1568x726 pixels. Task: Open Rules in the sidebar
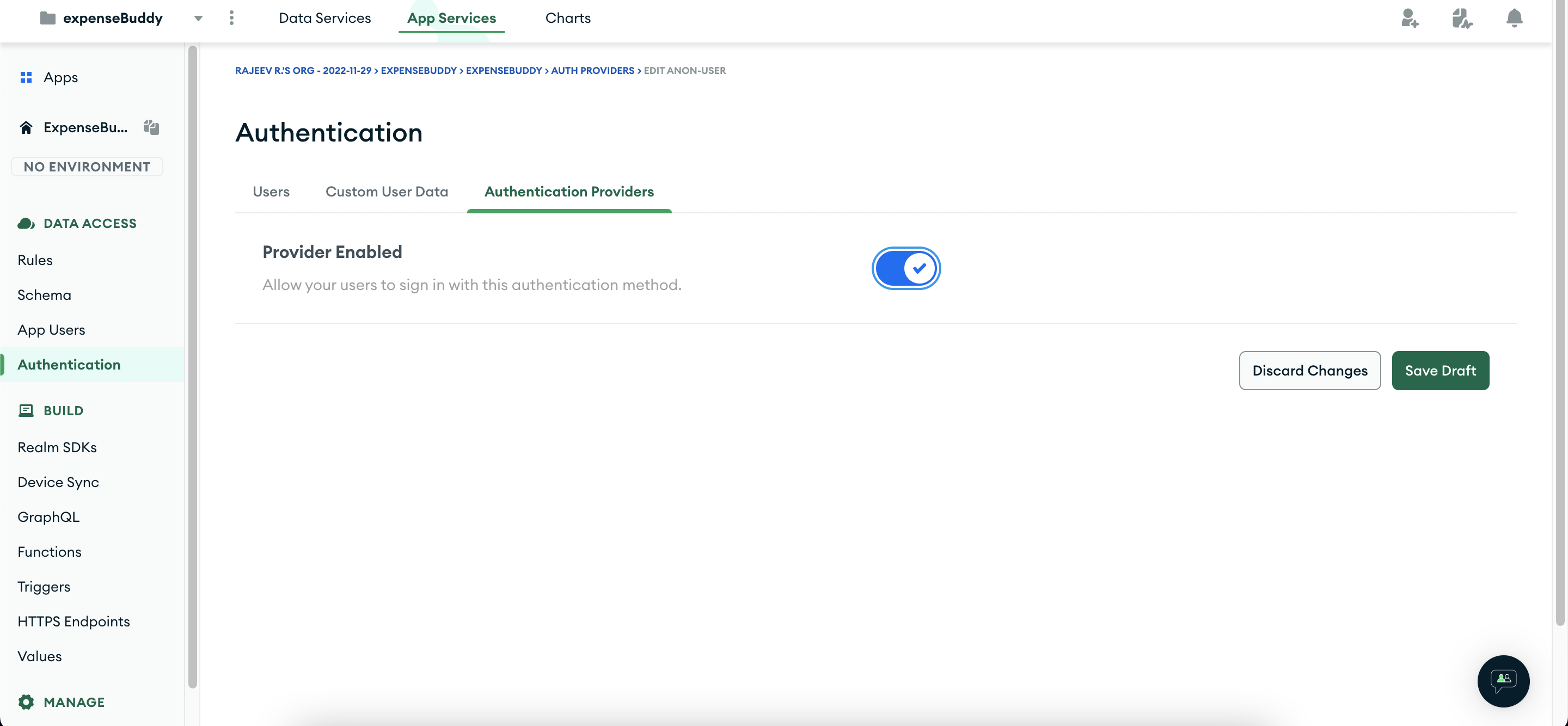point(35,260)
